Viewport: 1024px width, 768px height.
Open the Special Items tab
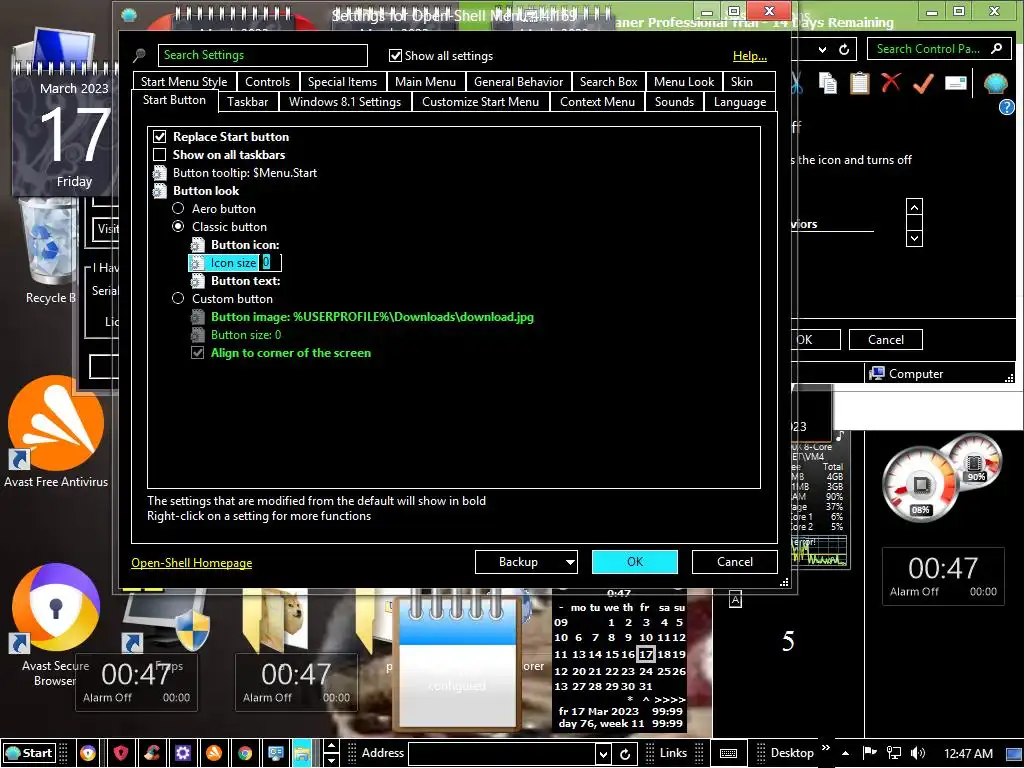coord(342,82)
